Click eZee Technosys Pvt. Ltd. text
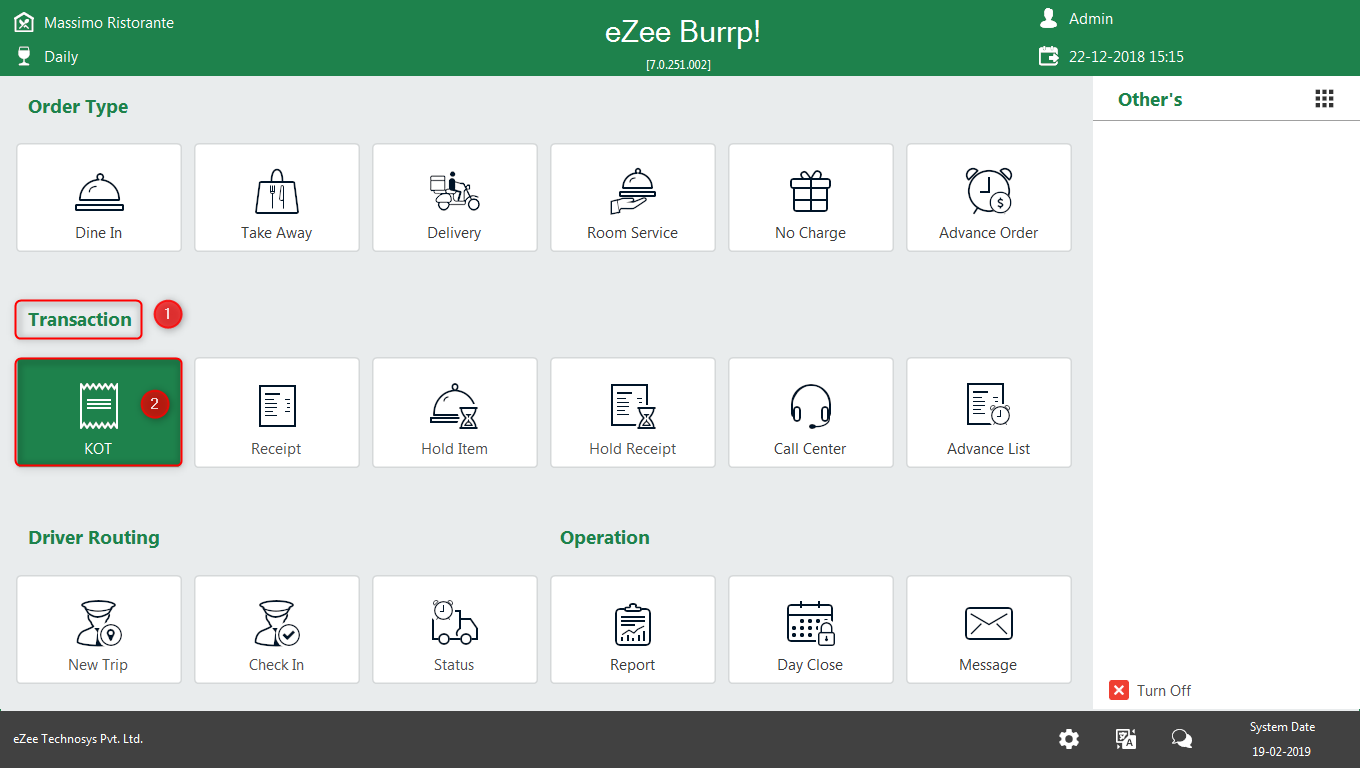 coord(78,739)
